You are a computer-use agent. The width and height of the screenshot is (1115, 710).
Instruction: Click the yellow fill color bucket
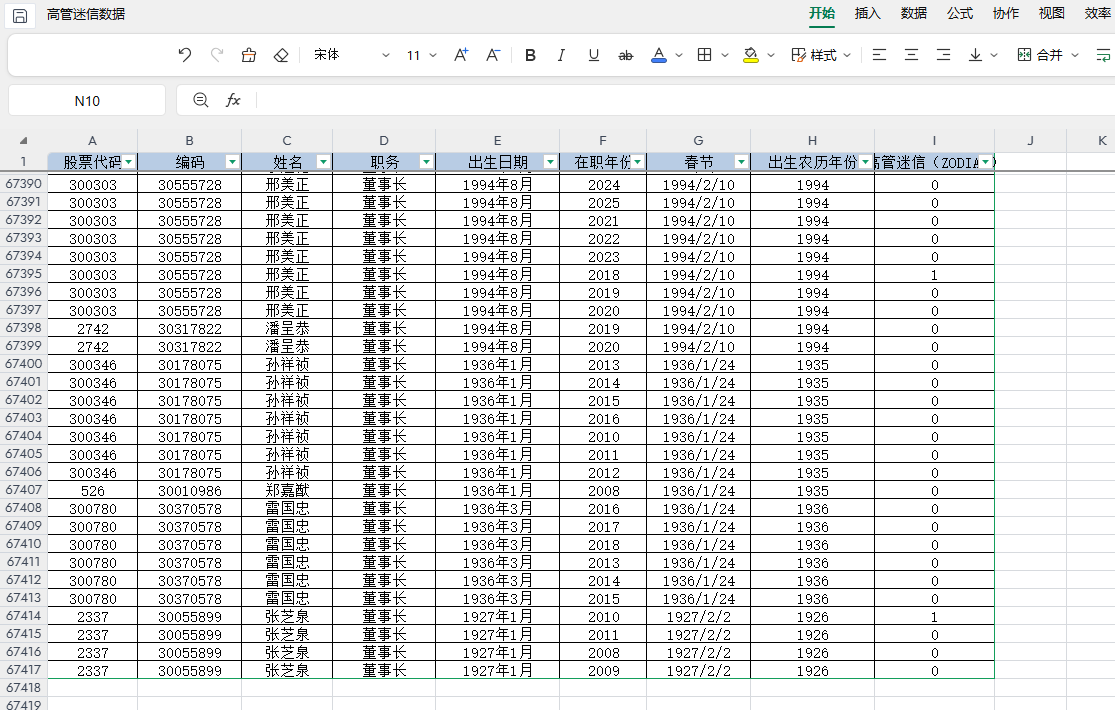point(751,55)
